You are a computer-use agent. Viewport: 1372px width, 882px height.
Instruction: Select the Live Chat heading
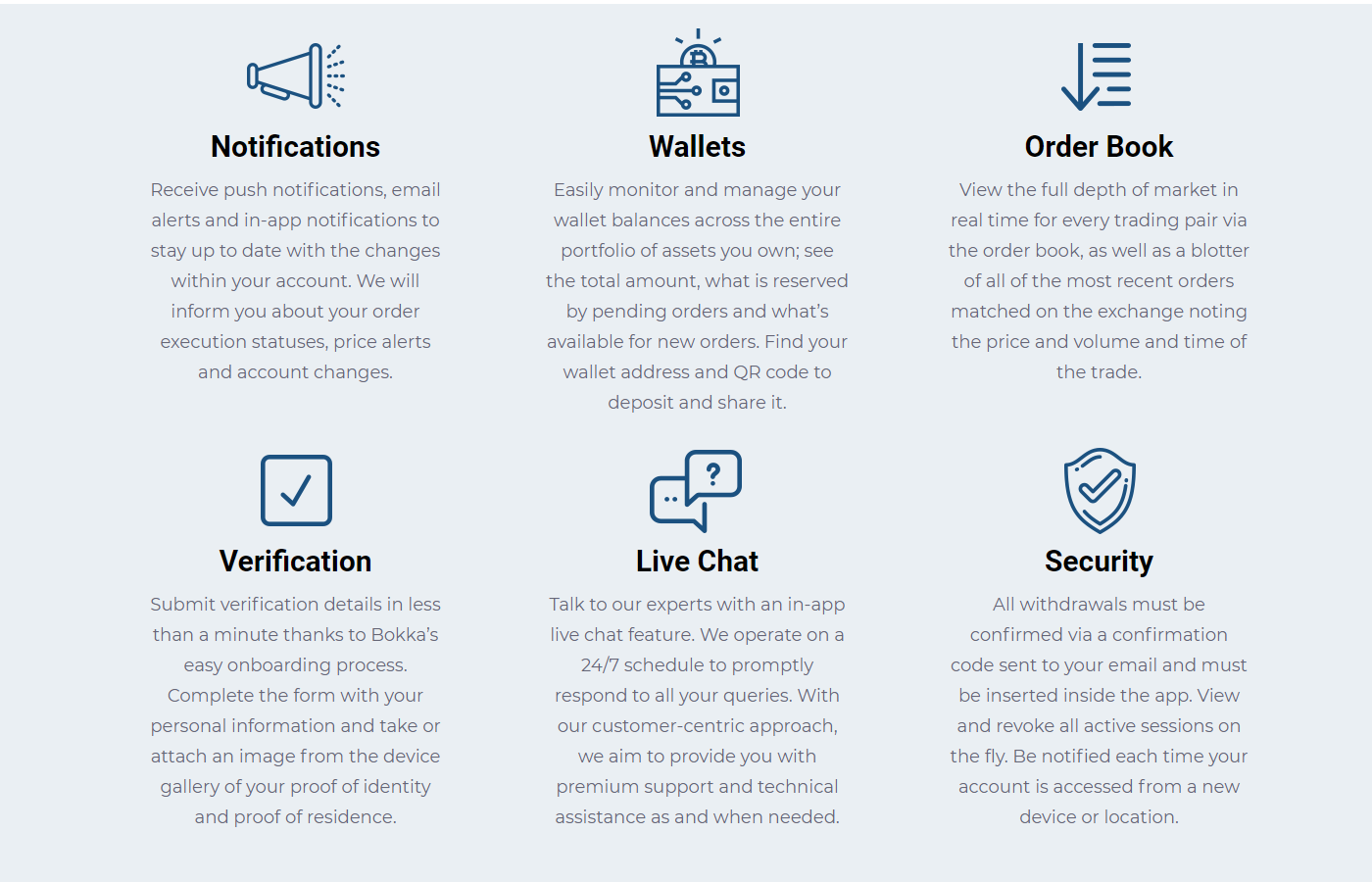point(698,562)
